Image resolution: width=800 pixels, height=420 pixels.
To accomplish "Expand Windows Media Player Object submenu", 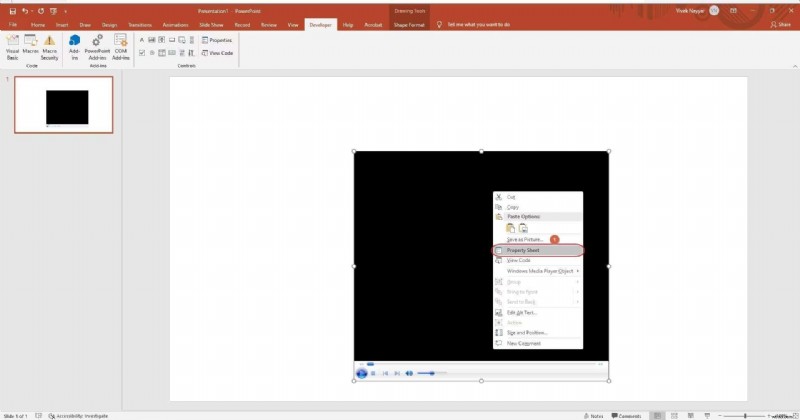I will point(538,271).
